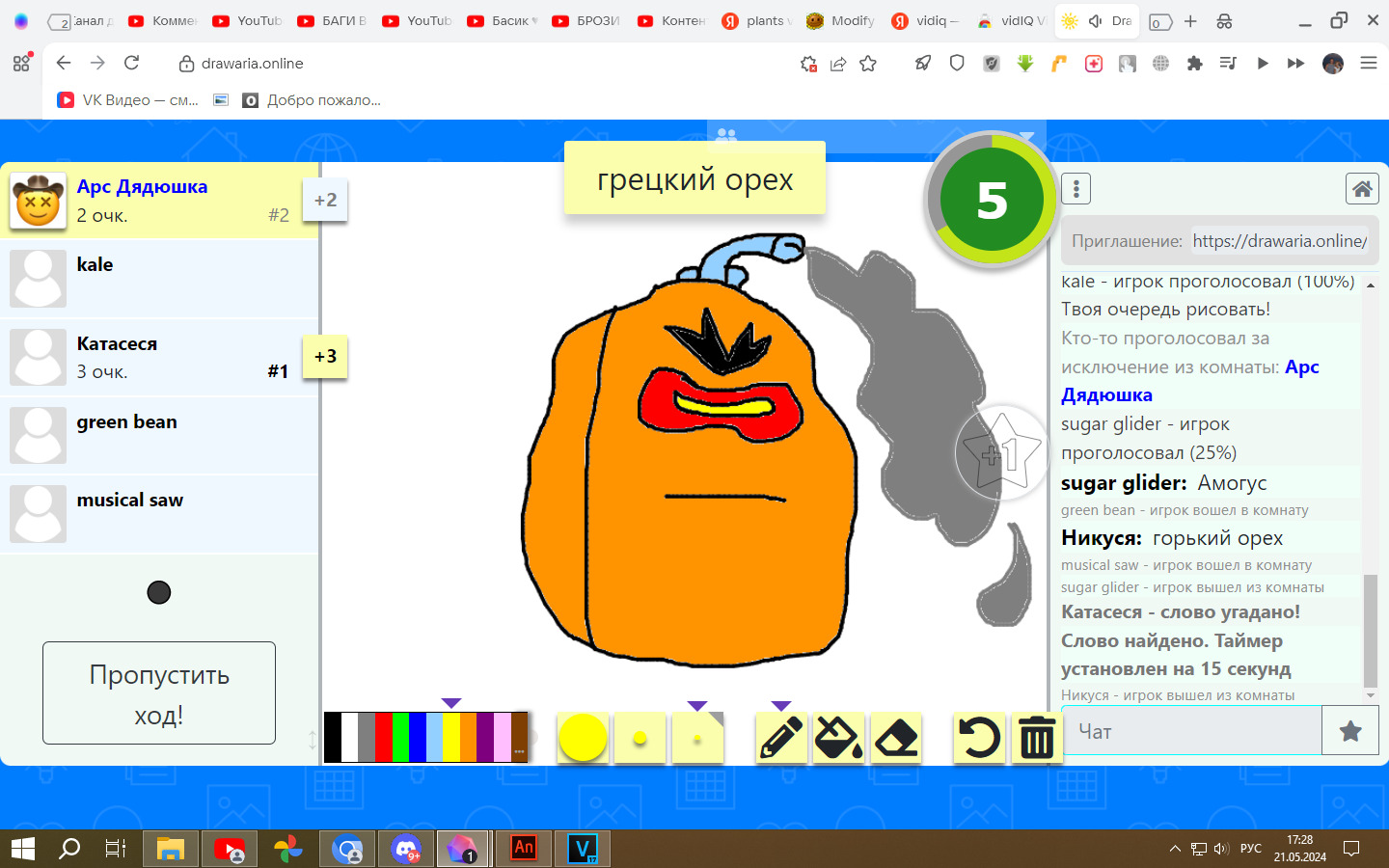Select the pencil drawing tool
The height and width of the screenshot is (868, 1389).
781,738
